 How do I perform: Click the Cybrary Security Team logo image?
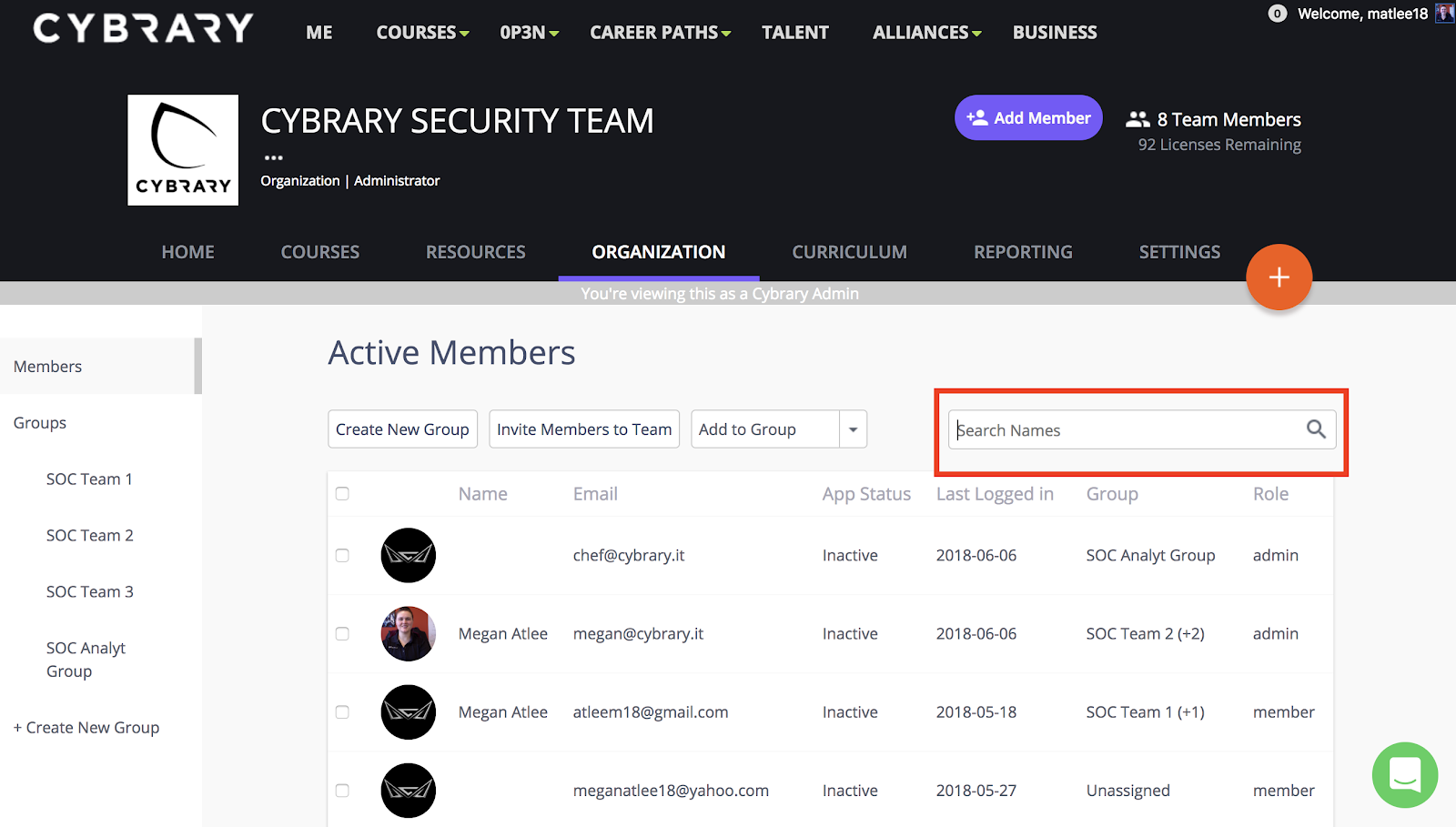pyautogui.click(x=183, y=150)
